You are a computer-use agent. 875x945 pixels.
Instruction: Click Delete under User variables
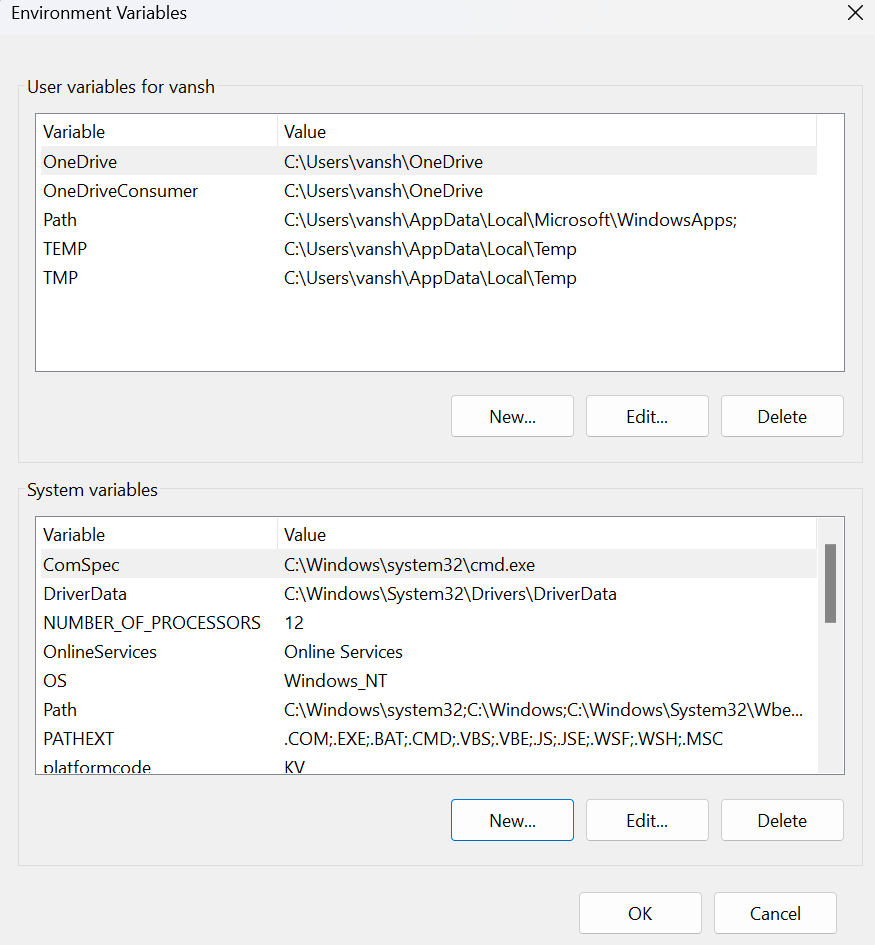click(782, 417)
